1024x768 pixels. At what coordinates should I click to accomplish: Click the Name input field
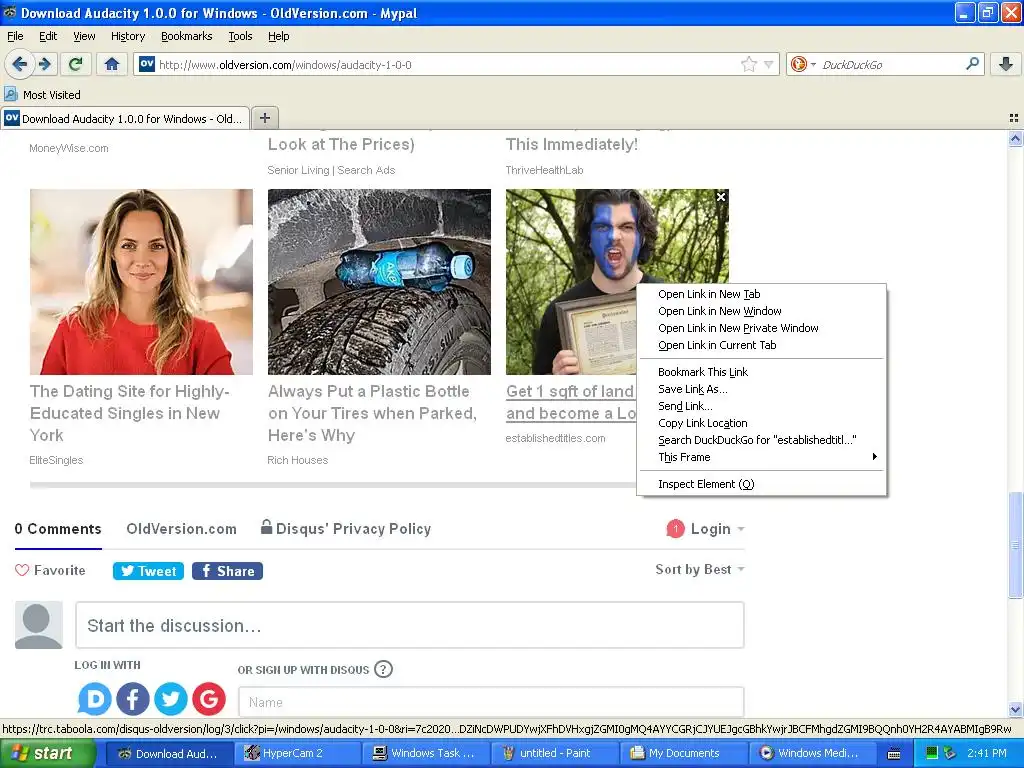tap(491, 702)
